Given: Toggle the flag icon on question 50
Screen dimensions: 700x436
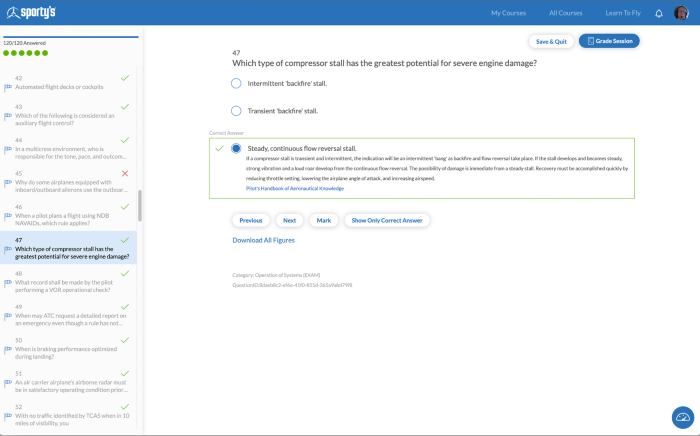Looking at the screenshot, I should coord(8,350).
